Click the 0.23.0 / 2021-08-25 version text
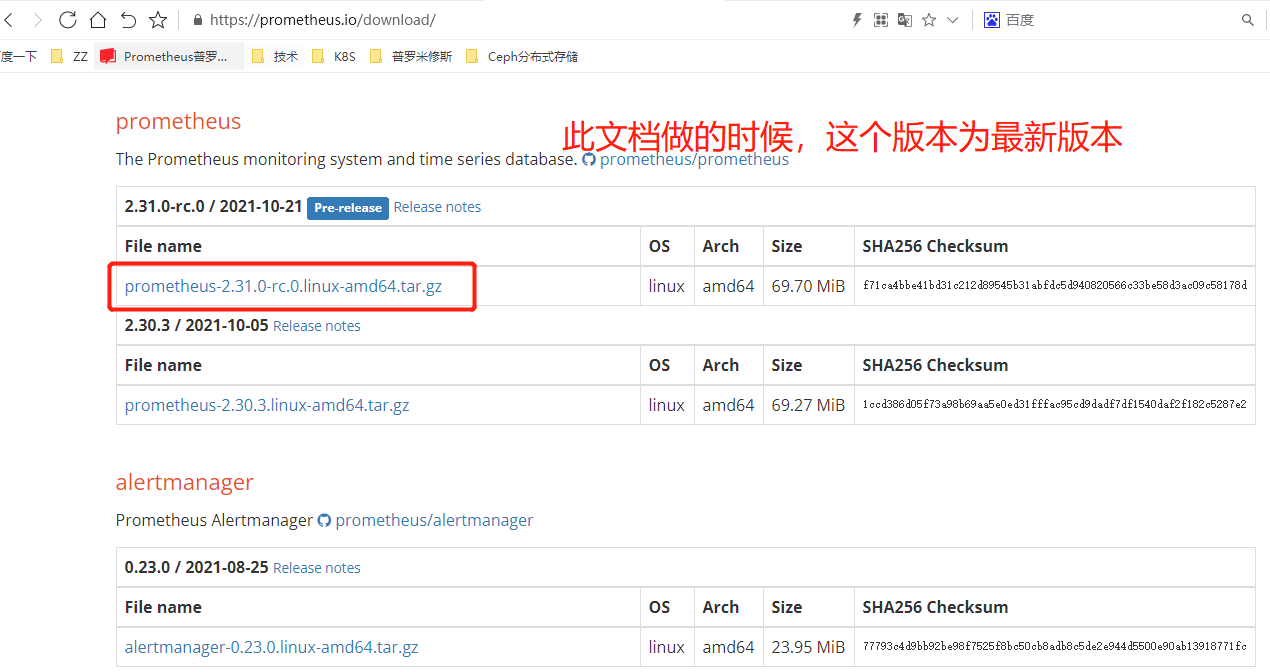This screenshot has height=672, width=1270. click(x=196, y=567)
